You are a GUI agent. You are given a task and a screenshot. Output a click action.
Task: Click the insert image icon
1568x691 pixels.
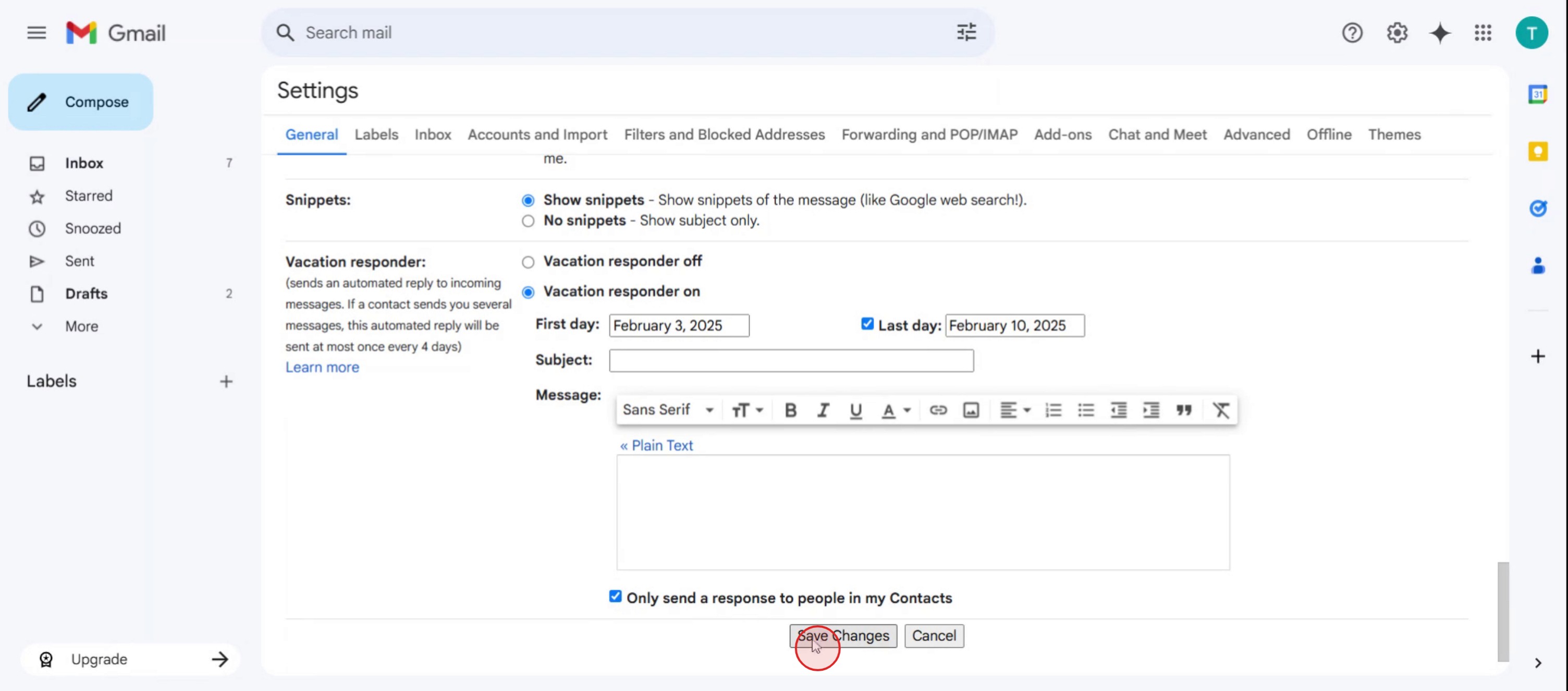point(971,410)
